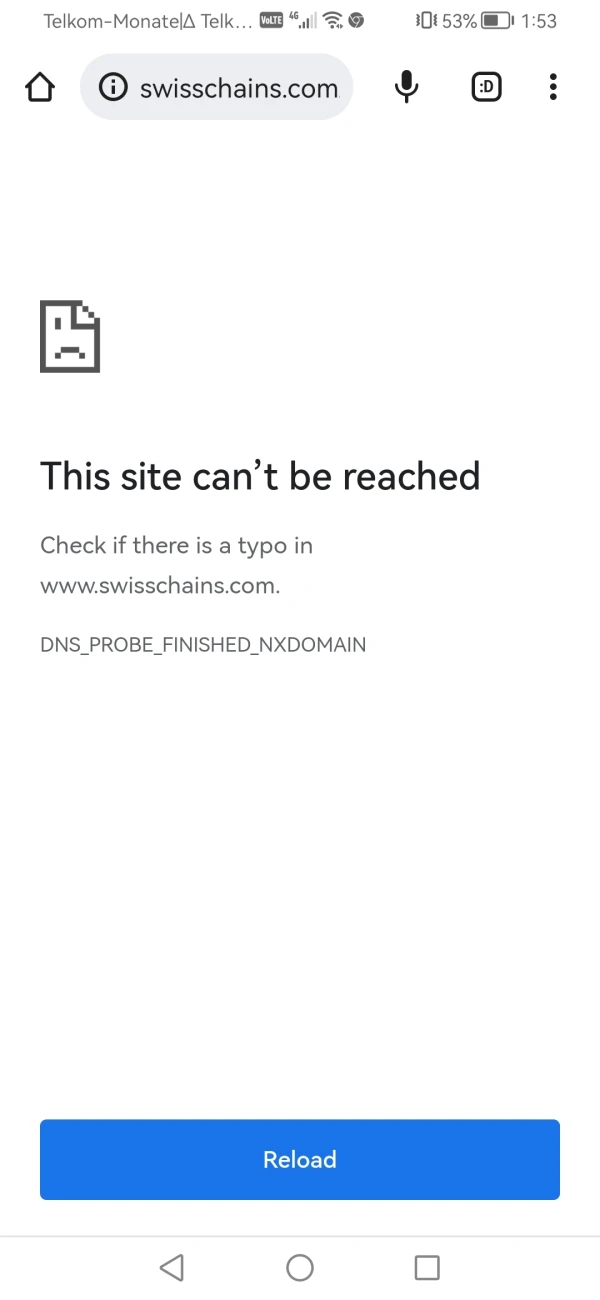The image size is (600, 1300).
Task: Tap the Wi-Fi status icon
Action: (x=333, y=20)
